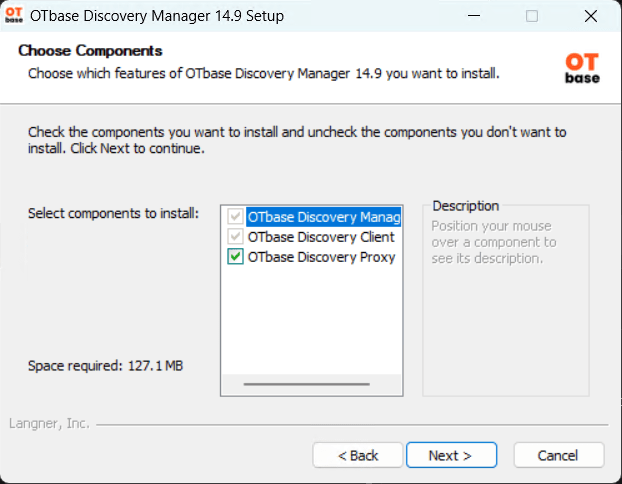The height and width of the screenshot is (484, 622).
Task: Close the setup window
Action: [x=591, y=16]
